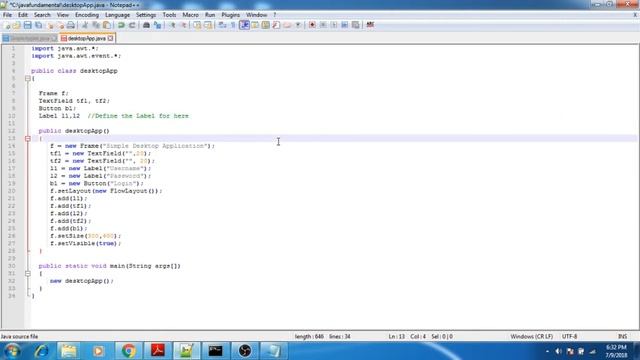Click line with 'public class desktopApp'
Screen dimensions: 640x360
coord(74,71)
